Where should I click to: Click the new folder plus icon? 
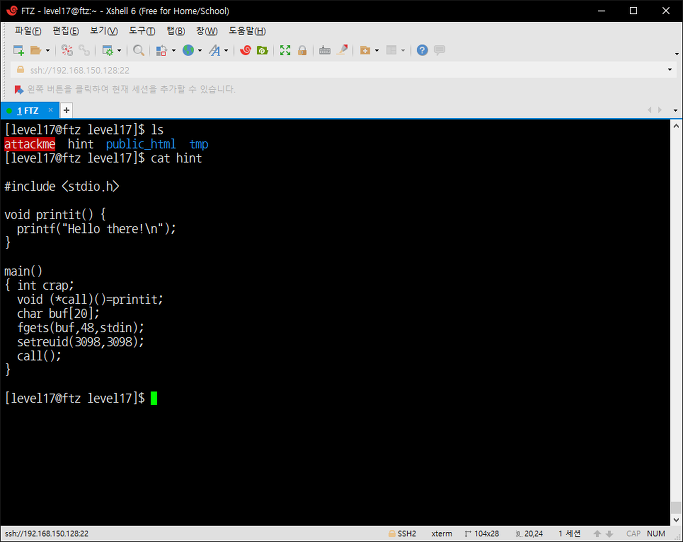tap(365, 51)
